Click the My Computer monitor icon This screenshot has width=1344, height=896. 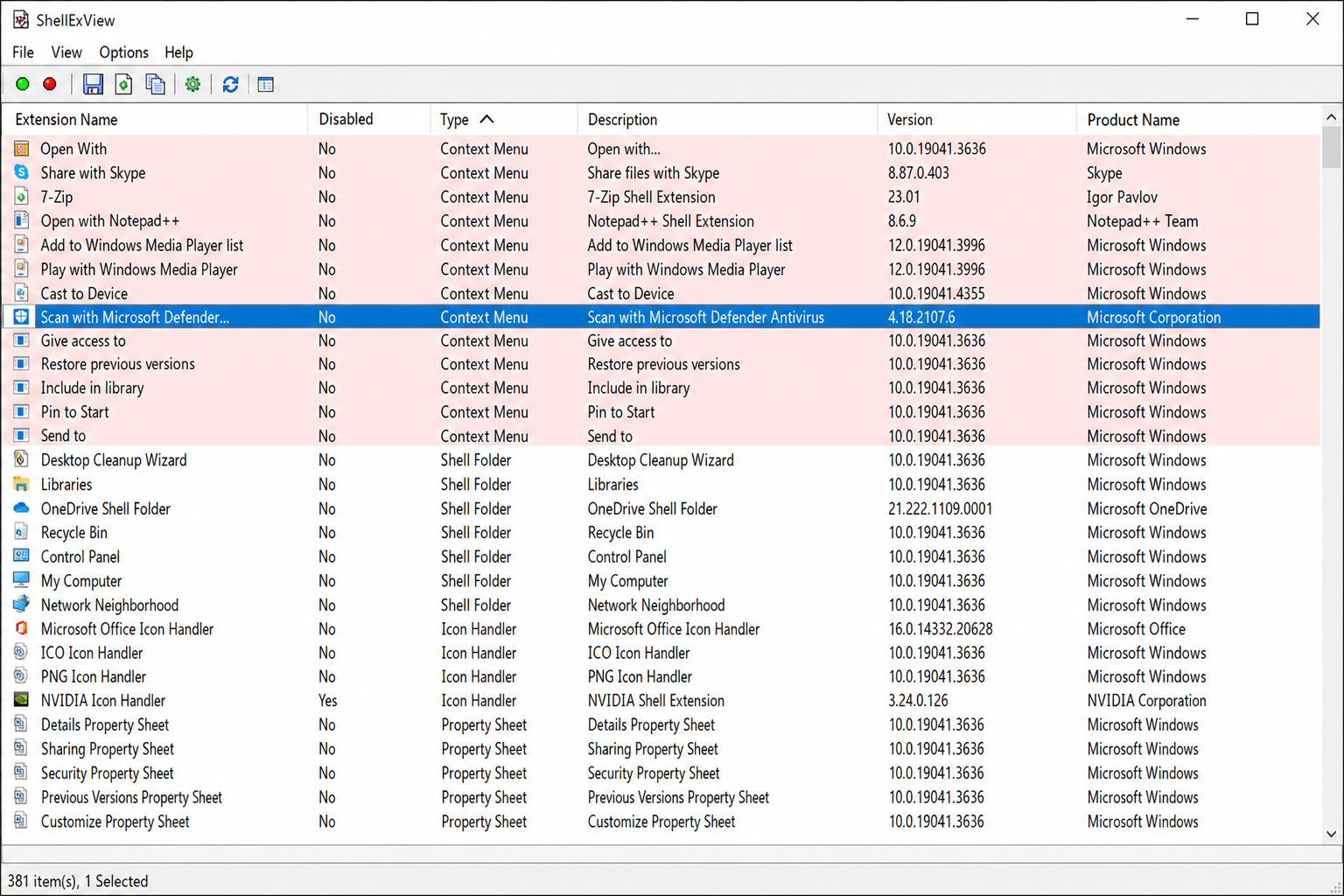point(22,580)
